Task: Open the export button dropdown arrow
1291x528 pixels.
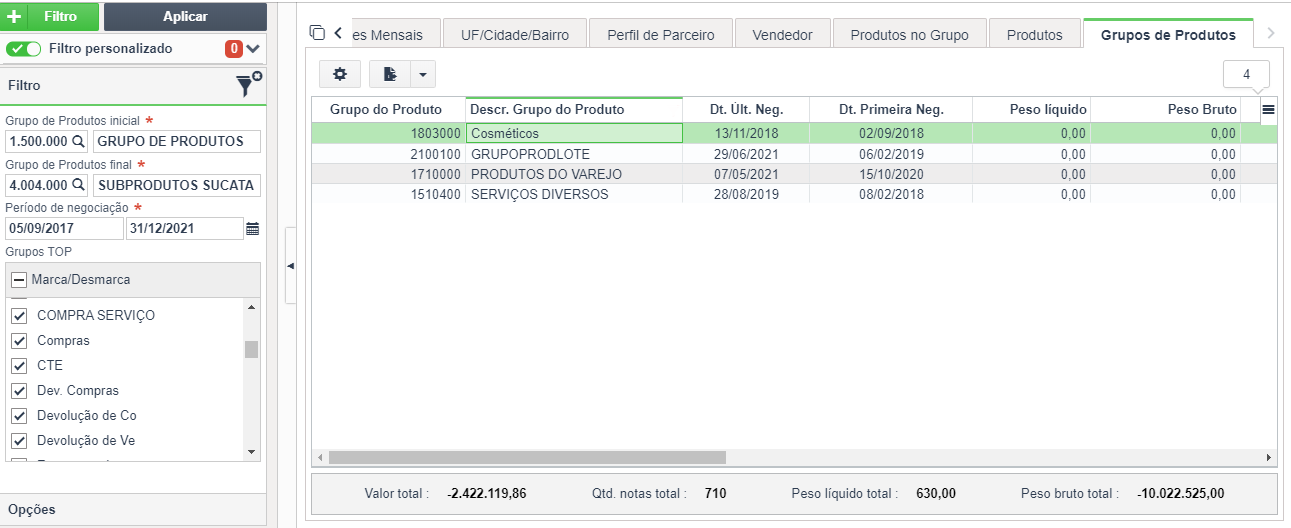Action: (x=424, y=74)
